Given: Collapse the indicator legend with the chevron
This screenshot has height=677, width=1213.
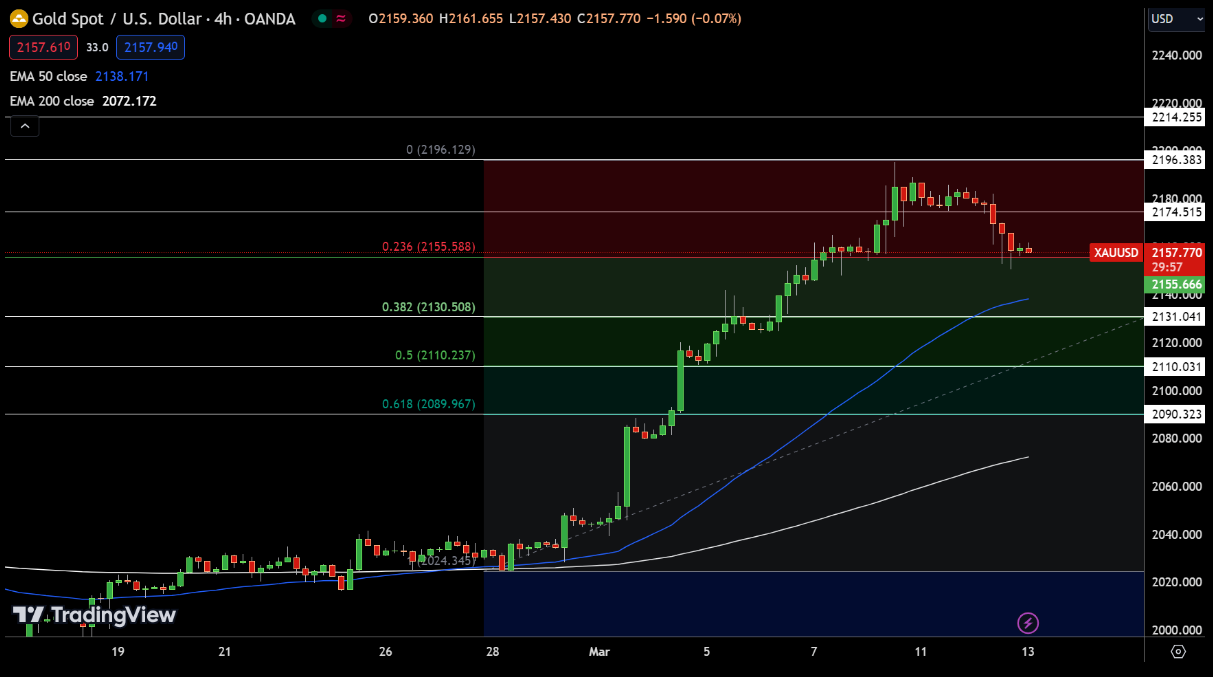Looking at the screenshot, I should click(x=25, y=126).
